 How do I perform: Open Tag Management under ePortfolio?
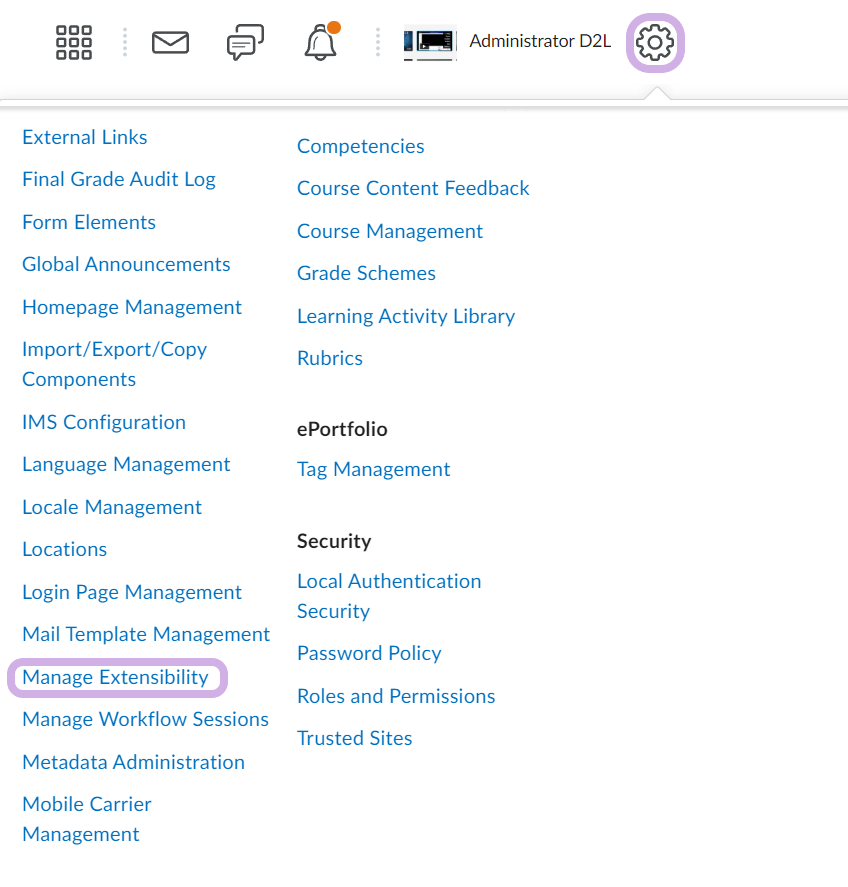pos(373,469)
